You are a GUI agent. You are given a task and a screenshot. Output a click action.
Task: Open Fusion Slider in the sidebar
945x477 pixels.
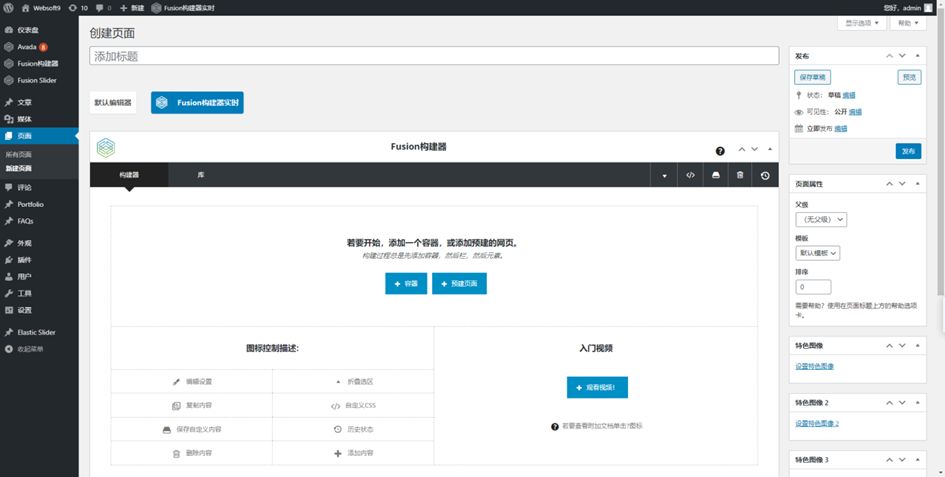[37, 80]
